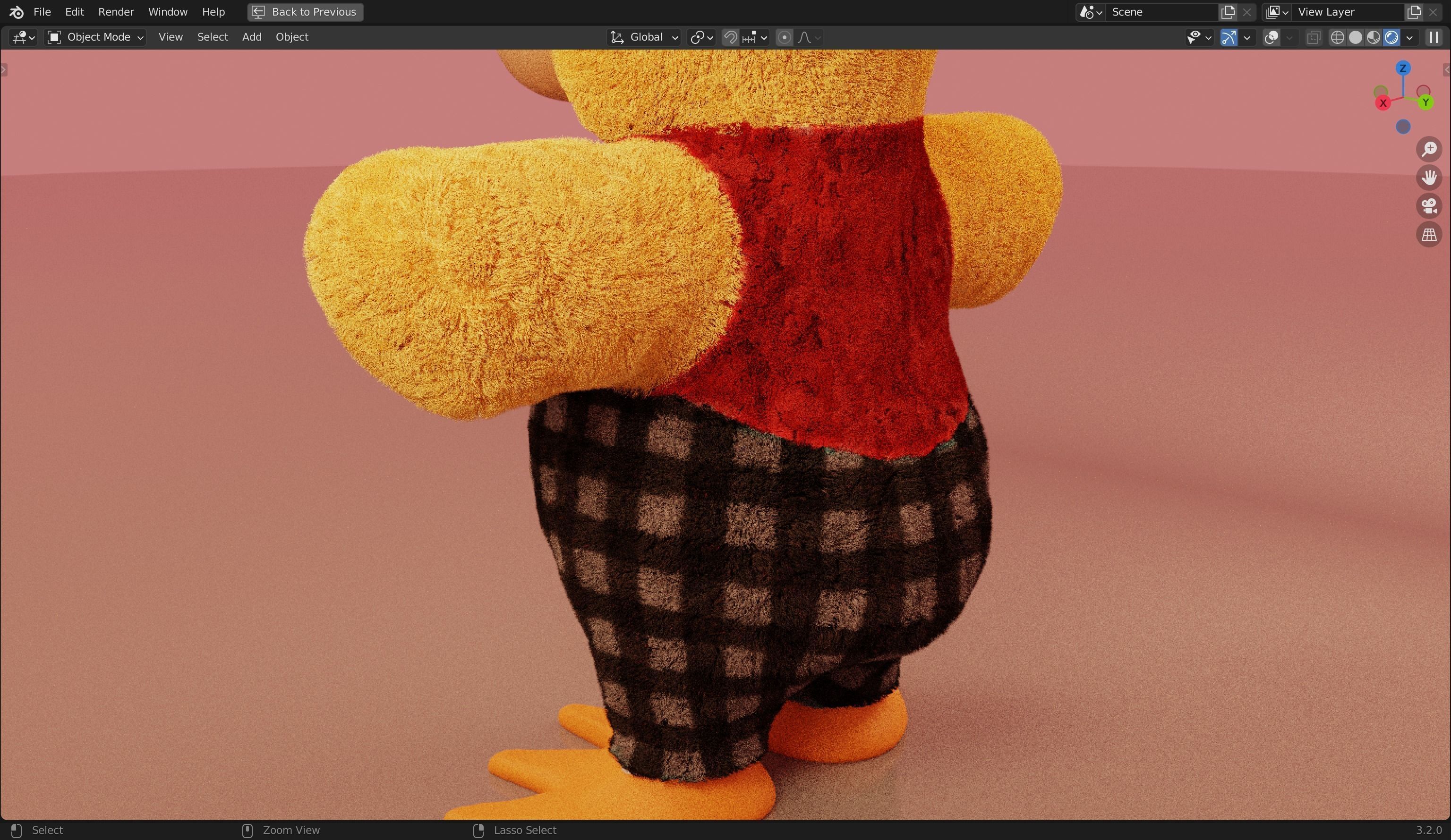The width and height of the screenshot is (1451, 840).
Task: Toggle snapping magnet icon
Action: (730, 37)
